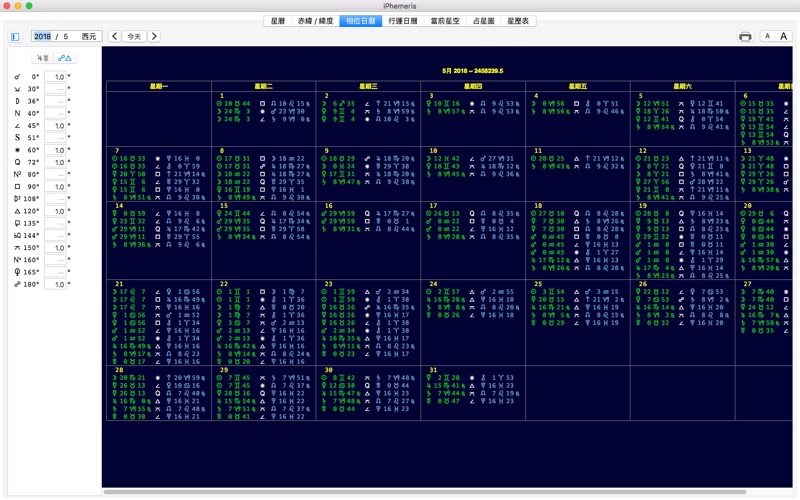Toggle the sidebar panel icon

[x=15, y=37]
